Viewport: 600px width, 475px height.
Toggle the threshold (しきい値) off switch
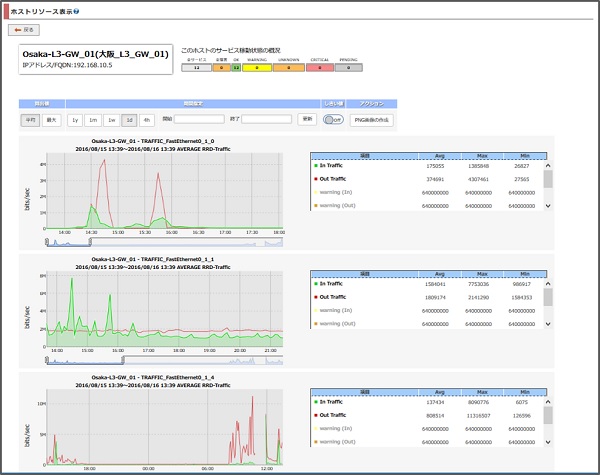pos(333,120)
